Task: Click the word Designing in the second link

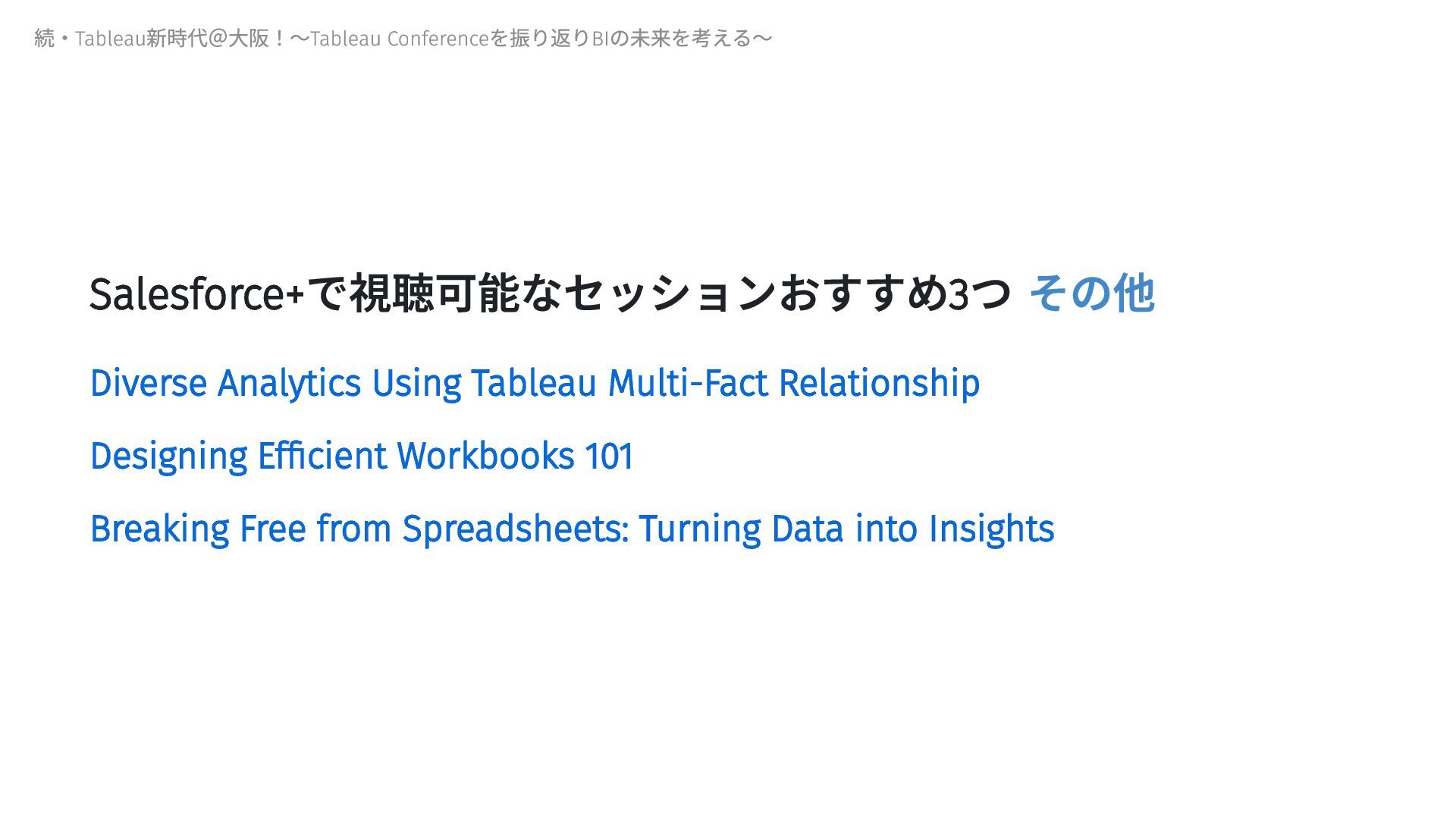Action: click(x=168, y=456)
